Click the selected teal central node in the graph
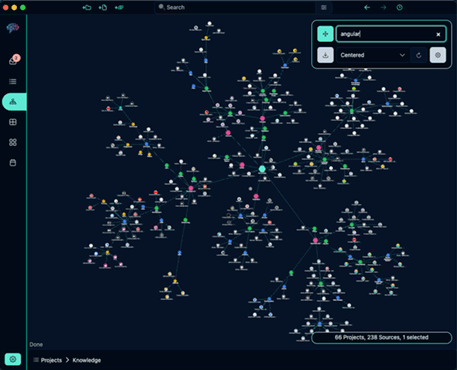Image resolution: width=457 pixels, height=370 pixels. coord(262,169)
